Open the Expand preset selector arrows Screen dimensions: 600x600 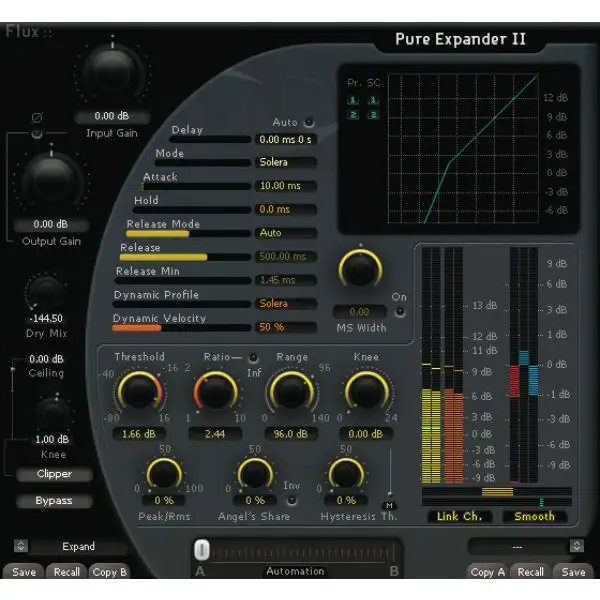coord(22,546)
